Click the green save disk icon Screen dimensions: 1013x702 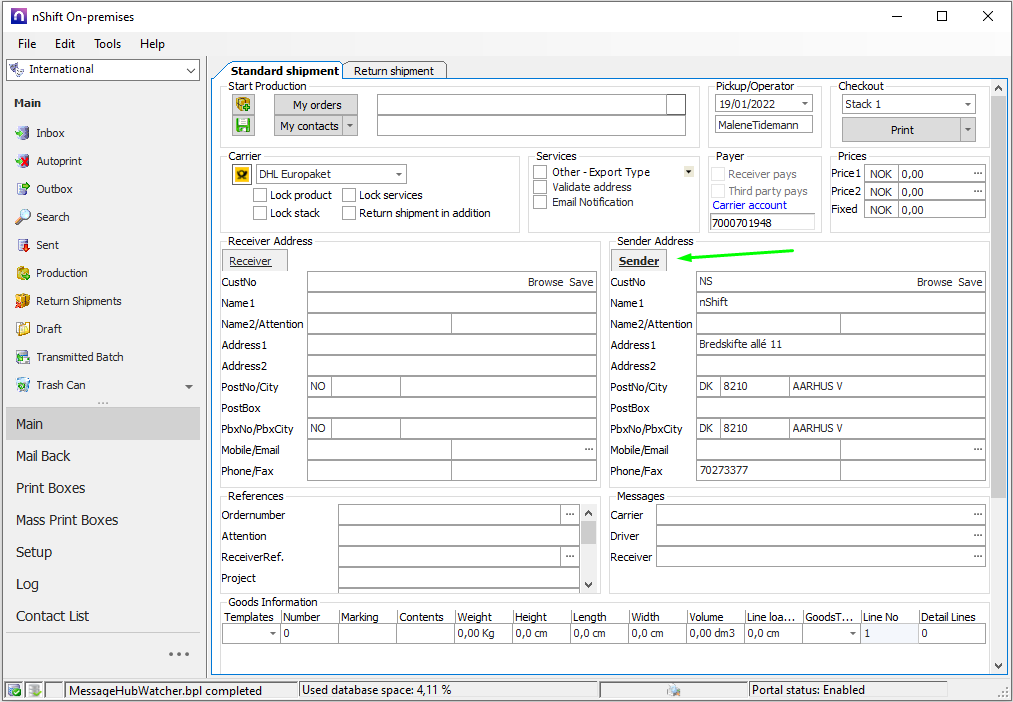tap(243, 125)
